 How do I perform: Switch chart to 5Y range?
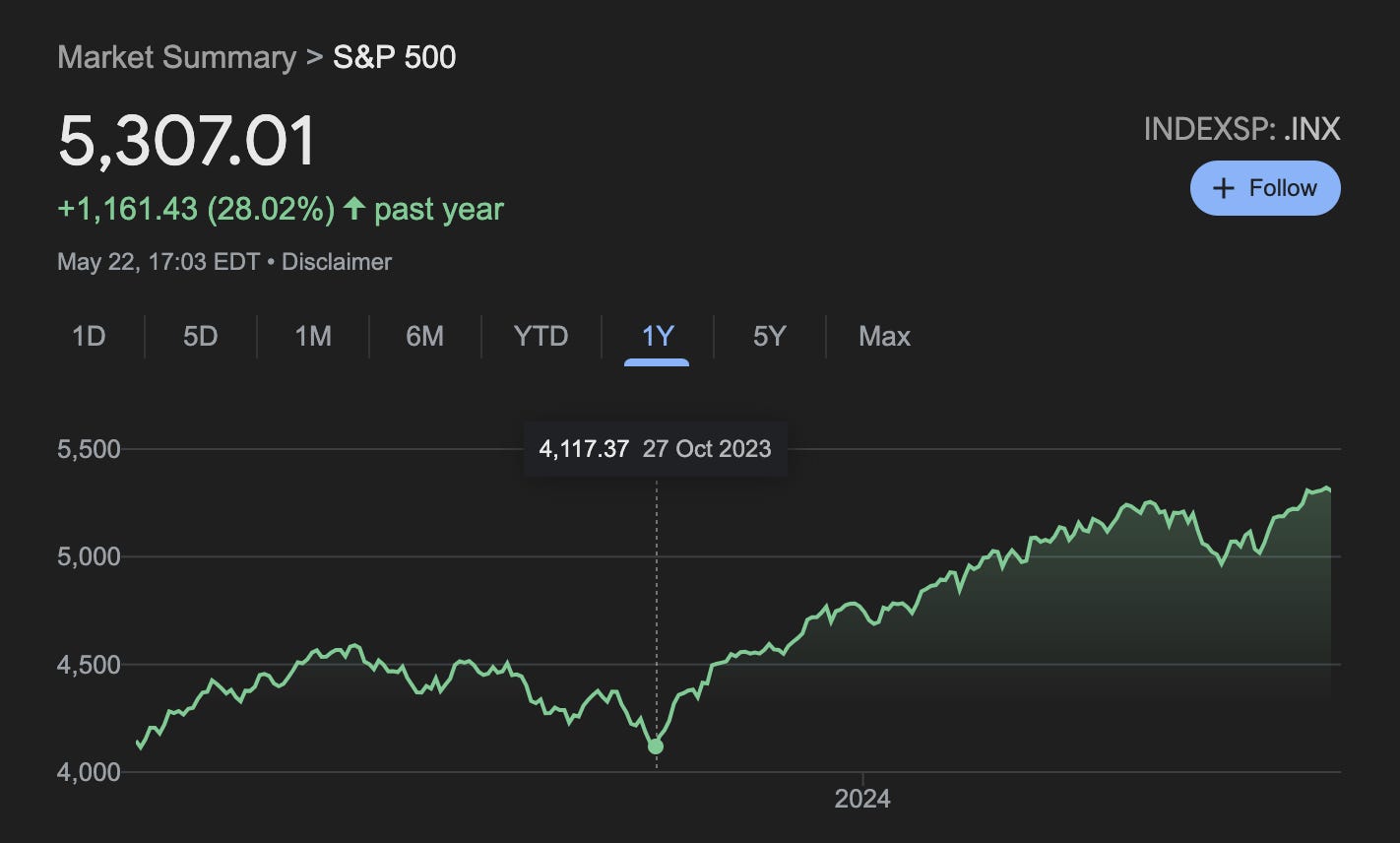(769, 336)
